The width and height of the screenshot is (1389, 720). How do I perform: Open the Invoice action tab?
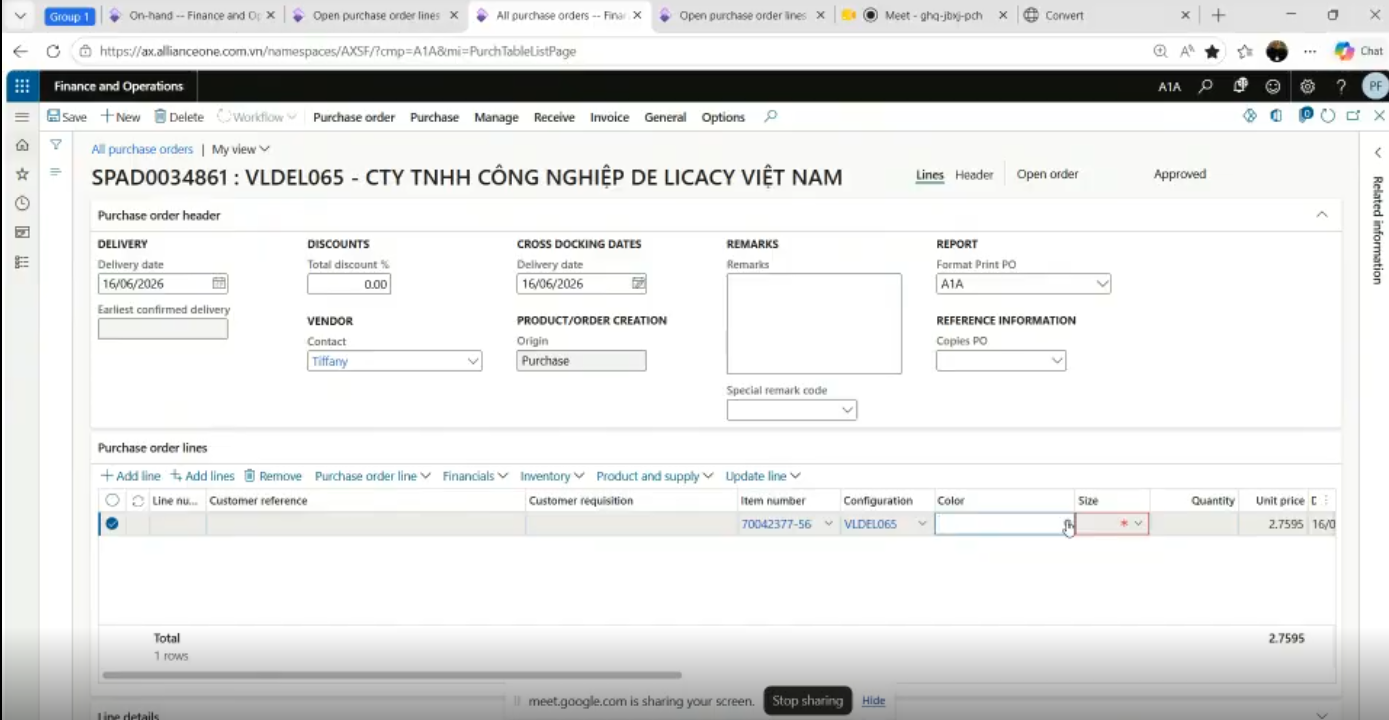point(609,117)
